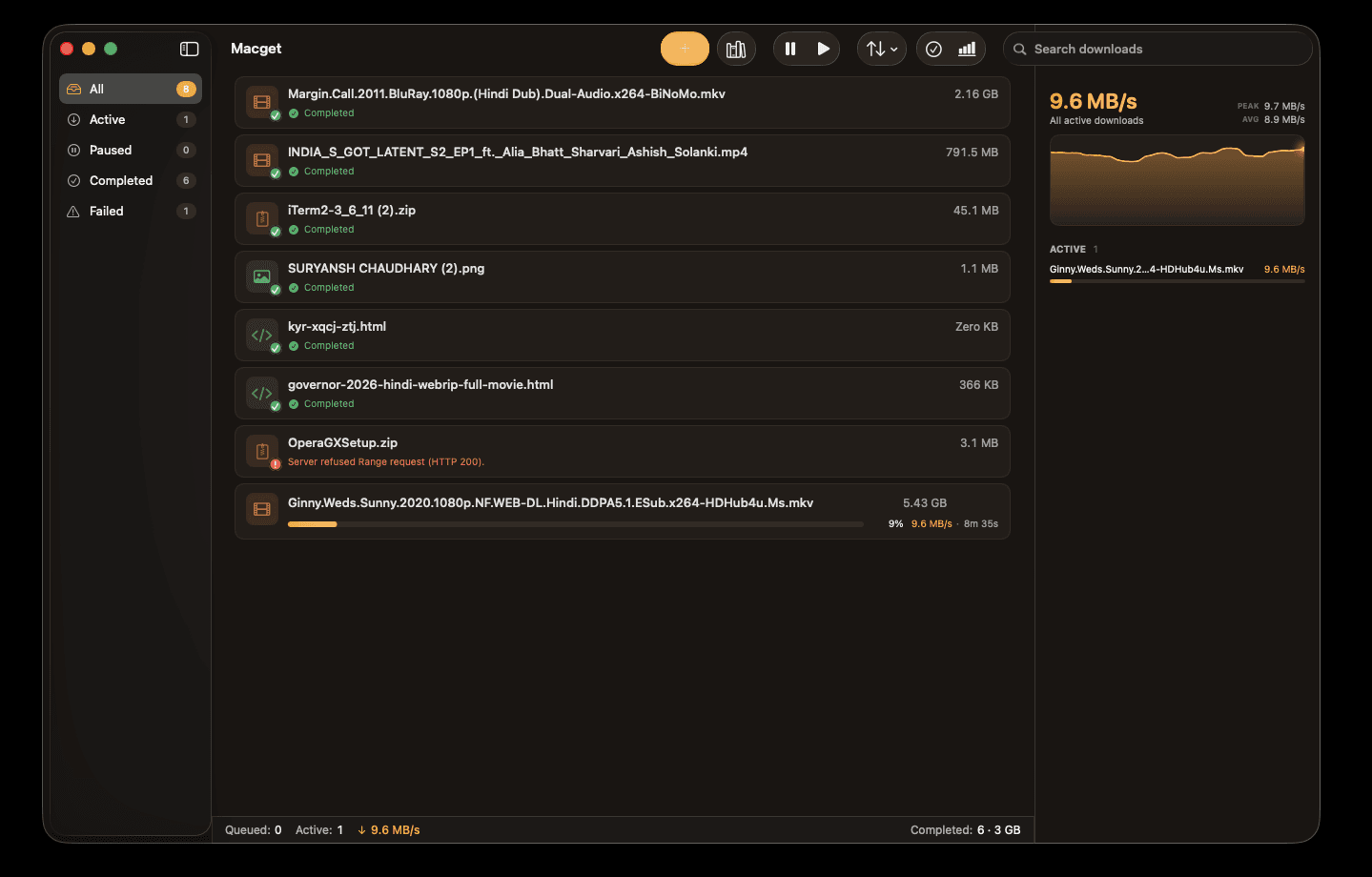Click the video file icon for Margin.Call
The image size is (1372, 877).
tap(262, 102)
